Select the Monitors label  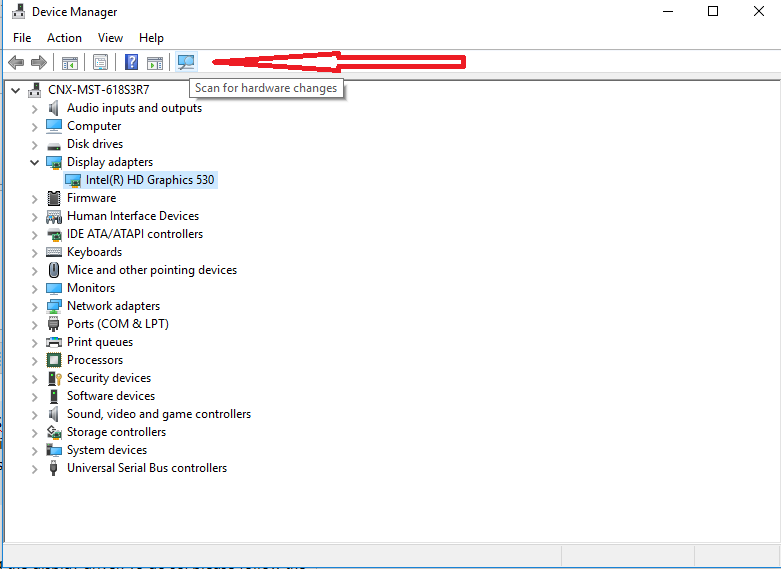(91, 287)
